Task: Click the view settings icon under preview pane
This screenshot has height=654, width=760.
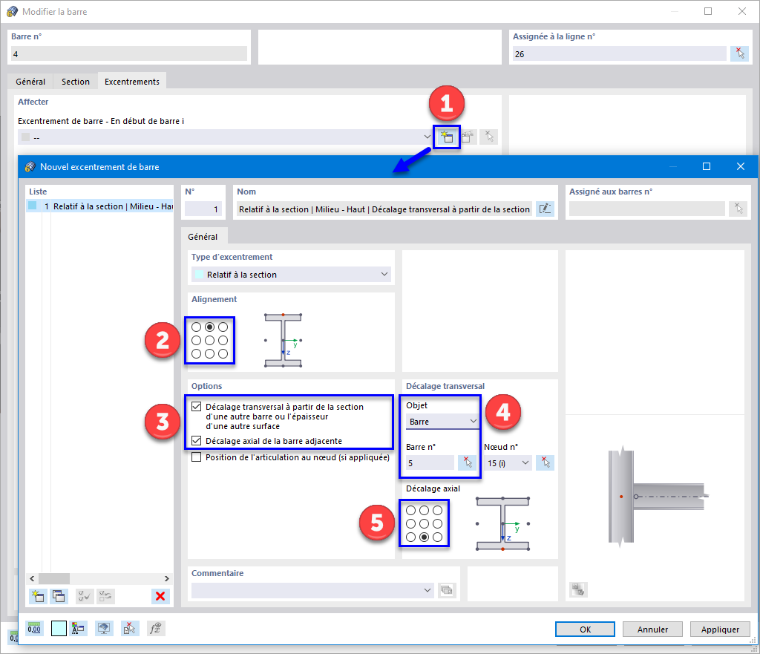Action: tap(578, 590)
